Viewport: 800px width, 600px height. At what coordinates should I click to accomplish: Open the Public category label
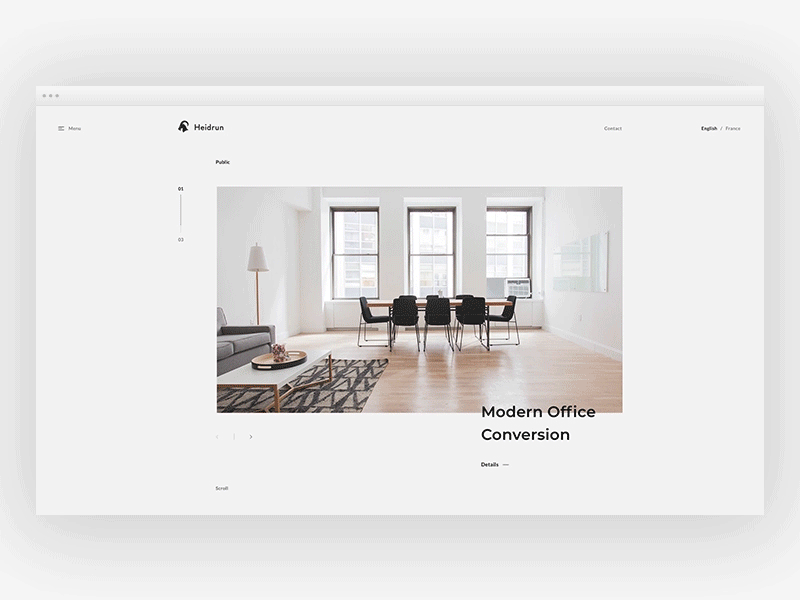coord(223,161)
